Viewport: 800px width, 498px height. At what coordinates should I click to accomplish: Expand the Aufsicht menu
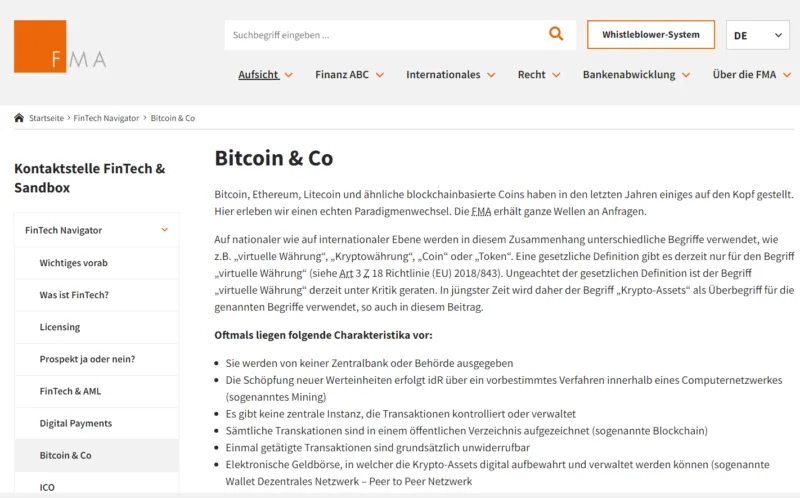point(265,75)
